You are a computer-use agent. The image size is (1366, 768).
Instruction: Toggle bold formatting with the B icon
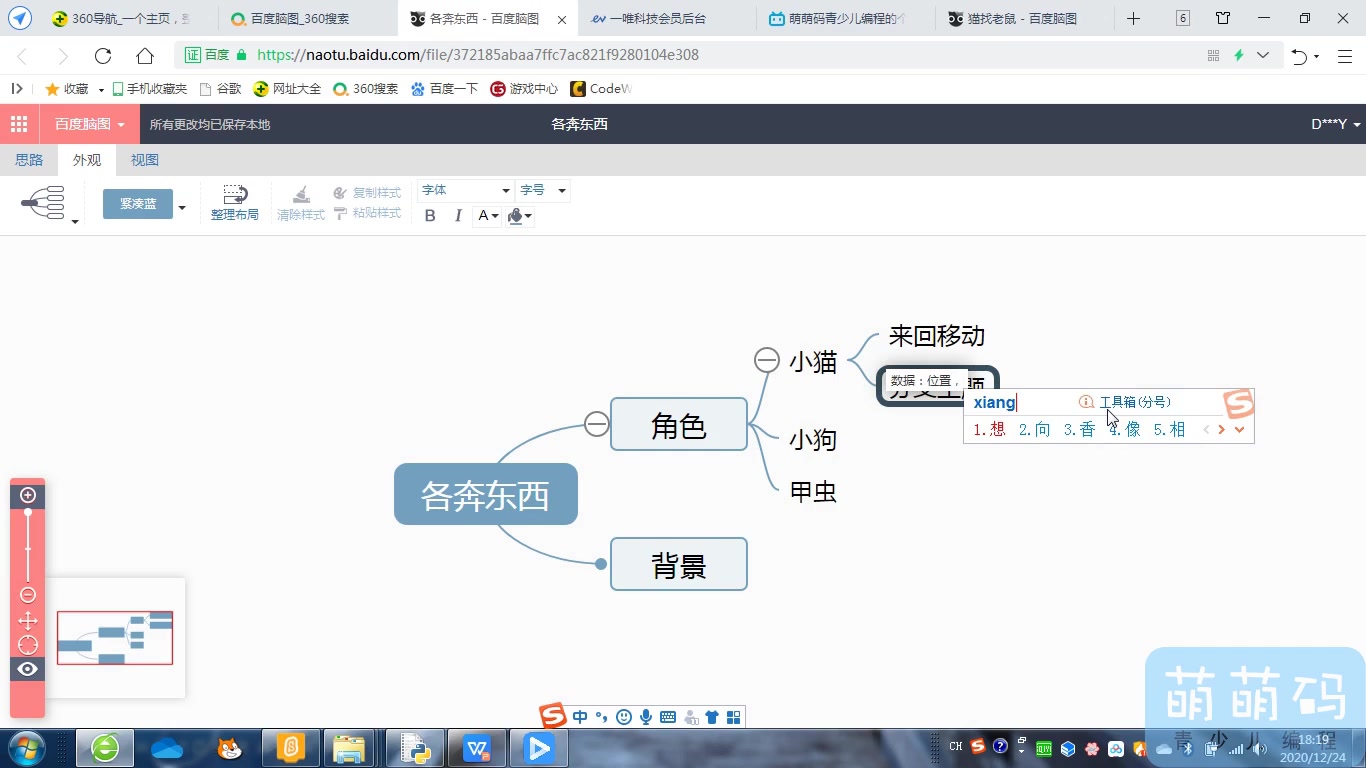click(x=429, y=216)
